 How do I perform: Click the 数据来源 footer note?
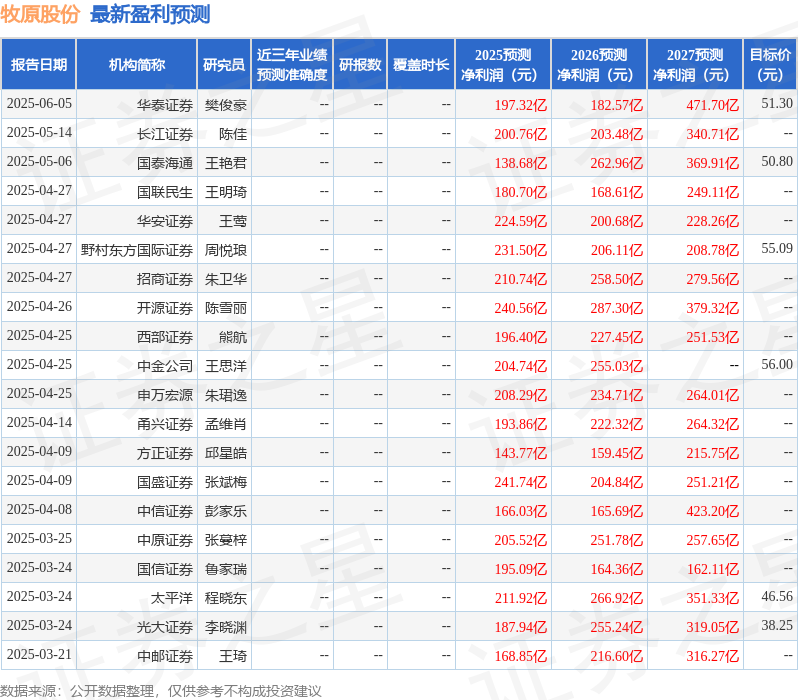pyautogui.click(x=161, y=691)
